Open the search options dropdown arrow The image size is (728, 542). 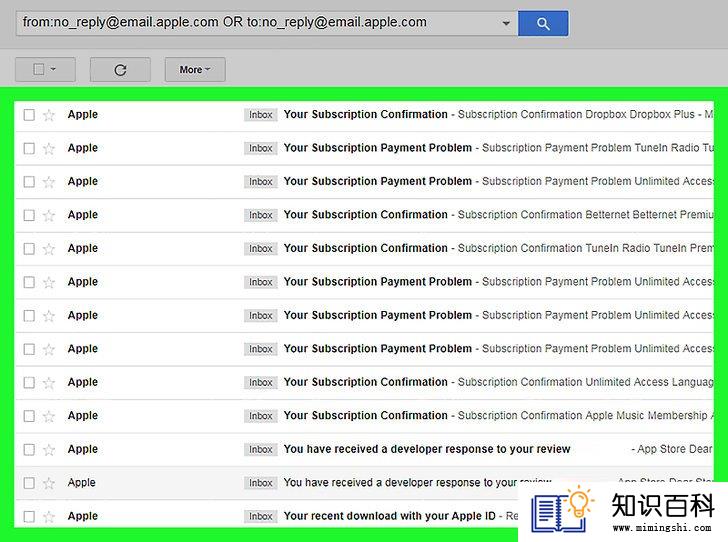tap(506, 23)
